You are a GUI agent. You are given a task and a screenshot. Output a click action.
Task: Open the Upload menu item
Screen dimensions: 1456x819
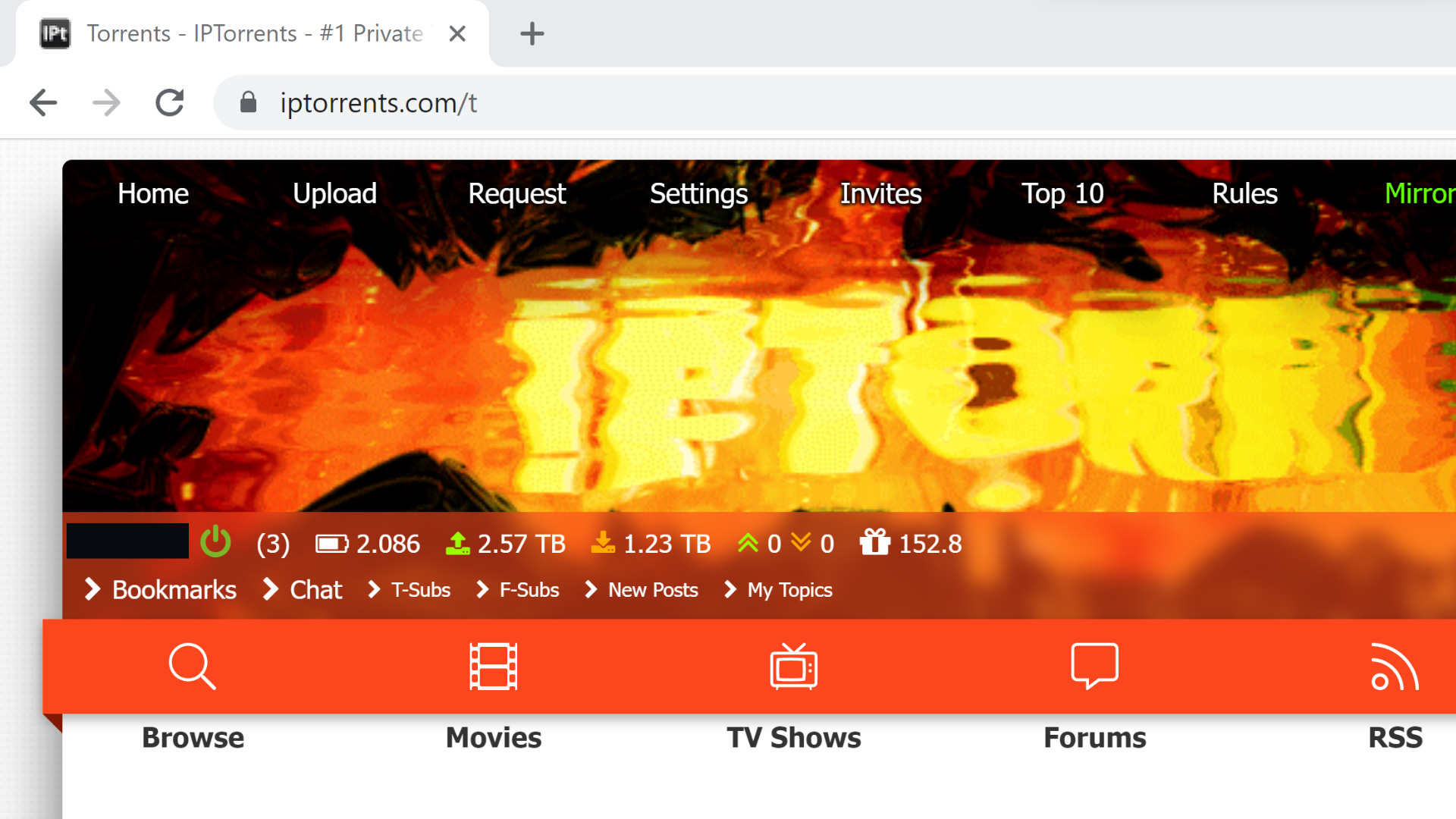click(x=334, y=194)
